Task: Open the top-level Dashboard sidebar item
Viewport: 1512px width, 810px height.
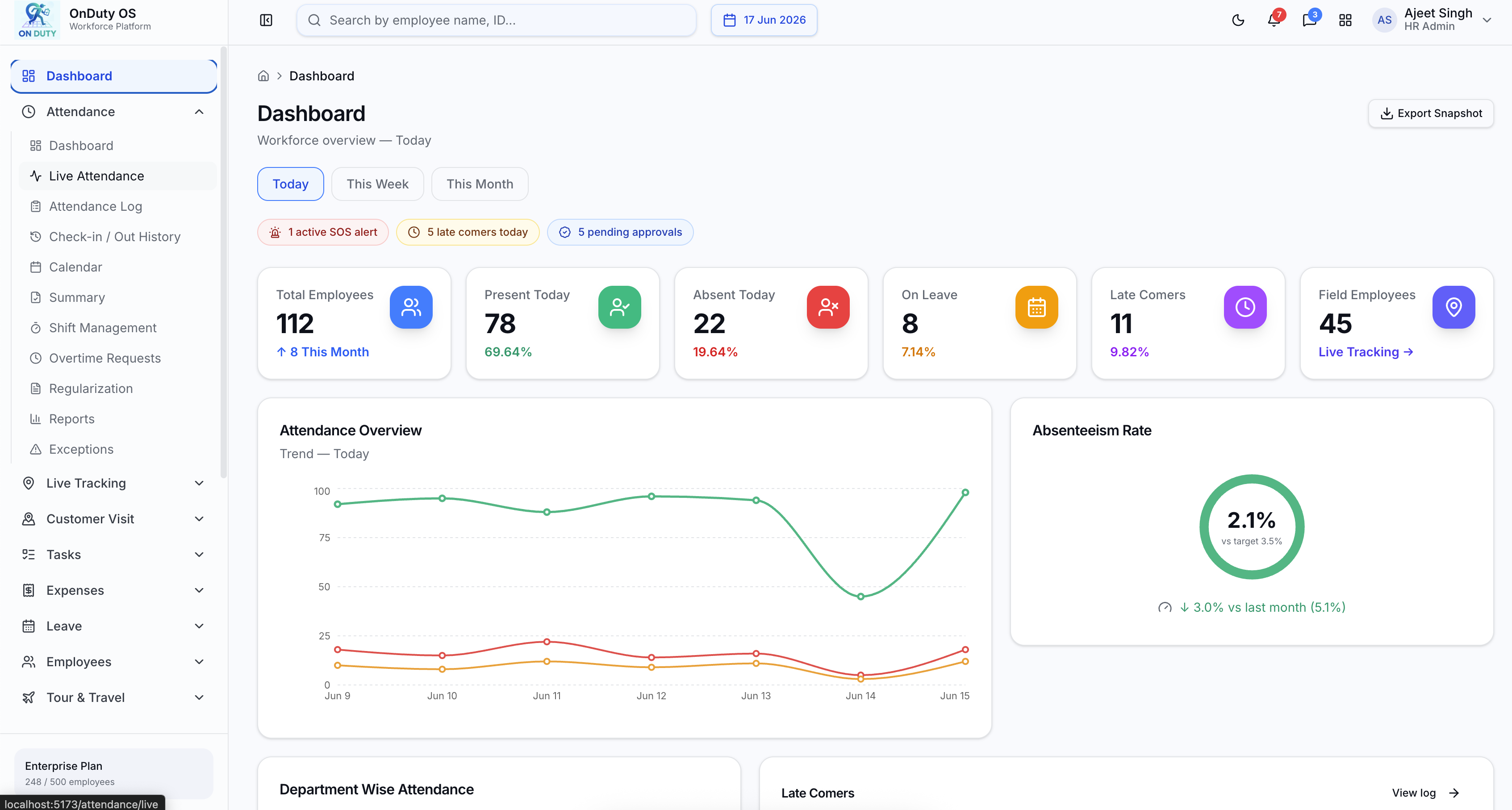Action: click(114, 76)
